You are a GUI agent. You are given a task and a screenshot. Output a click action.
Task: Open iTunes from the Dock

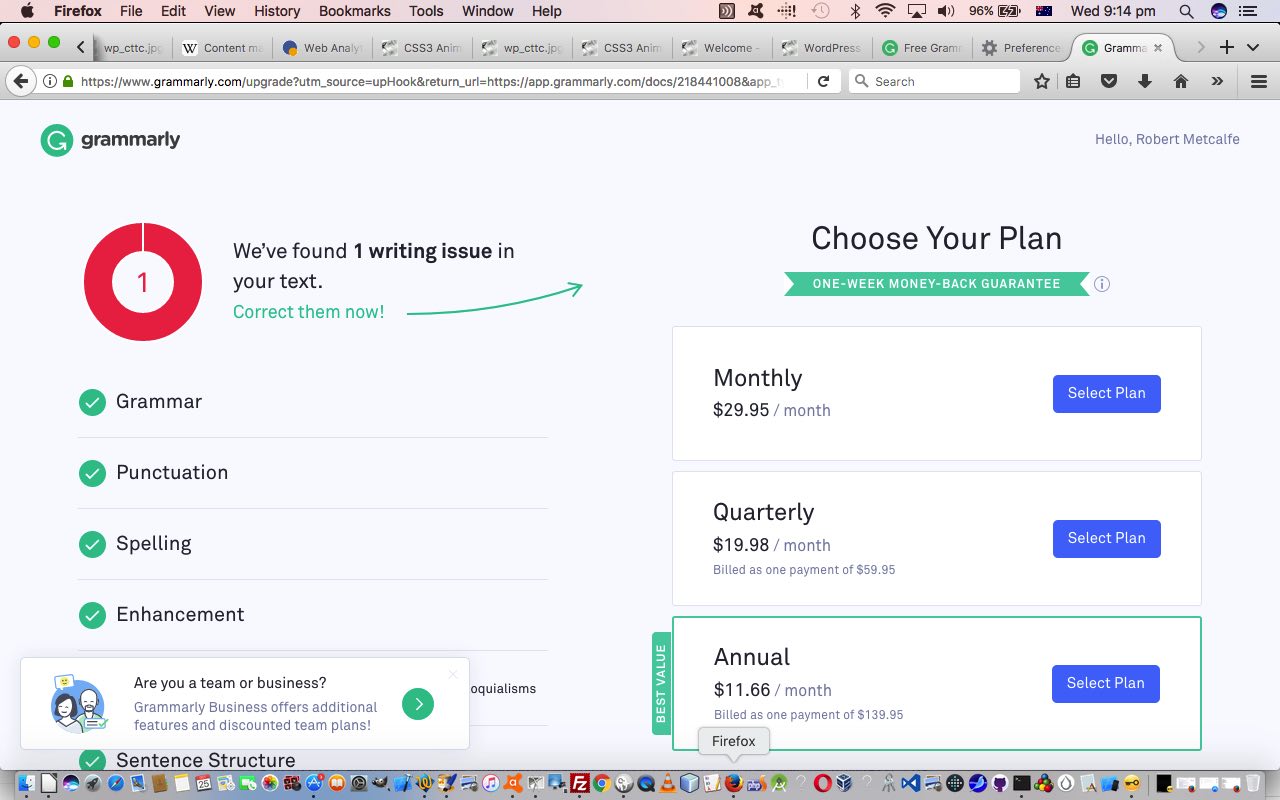[x=490, y=782]
